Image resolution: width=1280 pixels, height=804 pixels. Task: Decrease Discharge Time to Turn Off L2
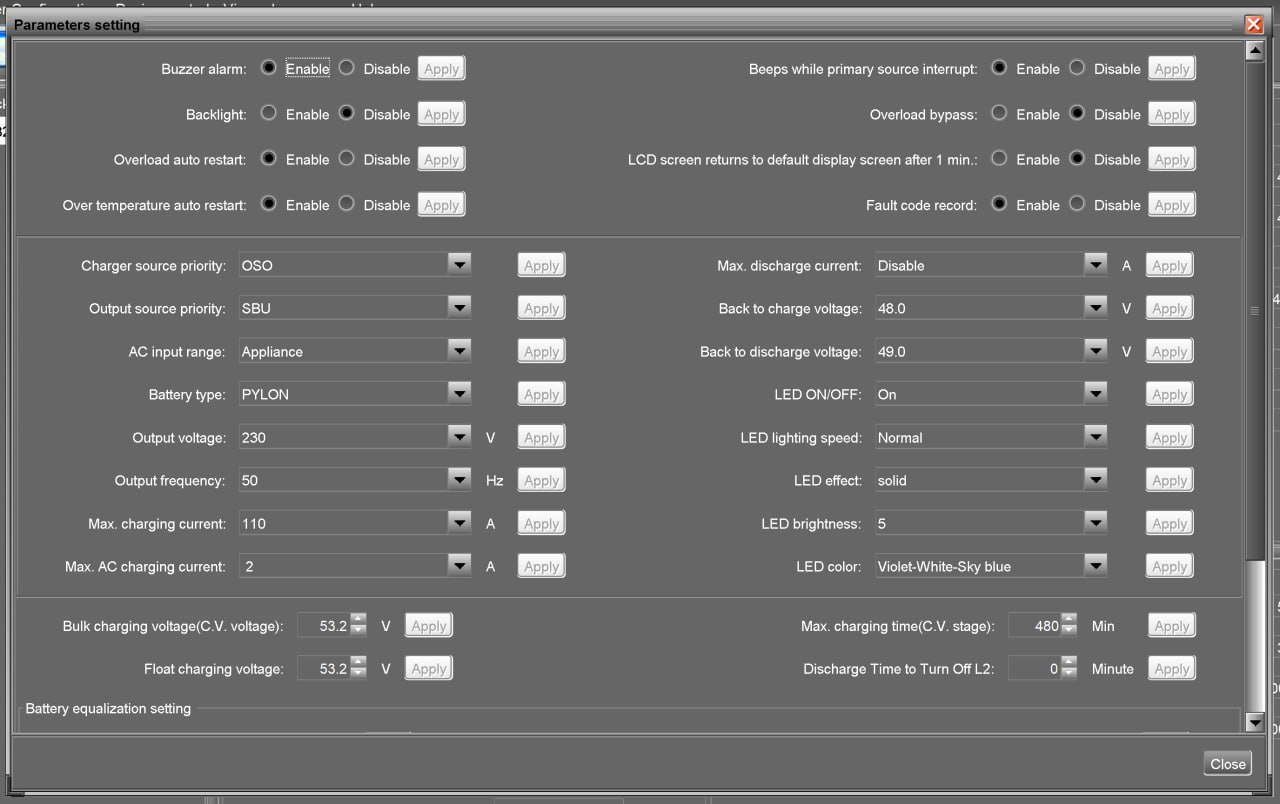click(x=1069, y=674)
